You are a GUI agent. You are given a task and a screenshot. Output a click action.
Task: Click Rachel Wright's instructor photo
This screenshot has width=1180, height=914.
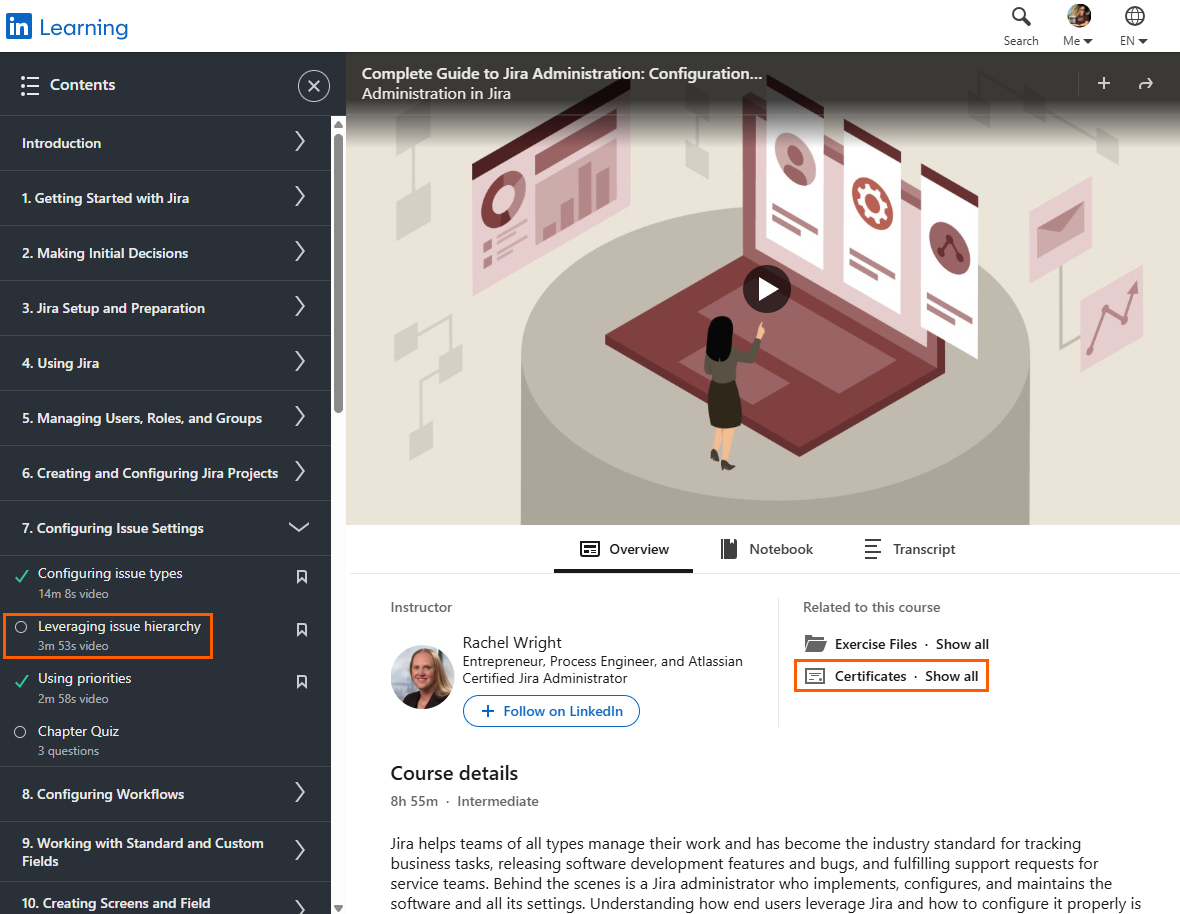tap(422, 677)
